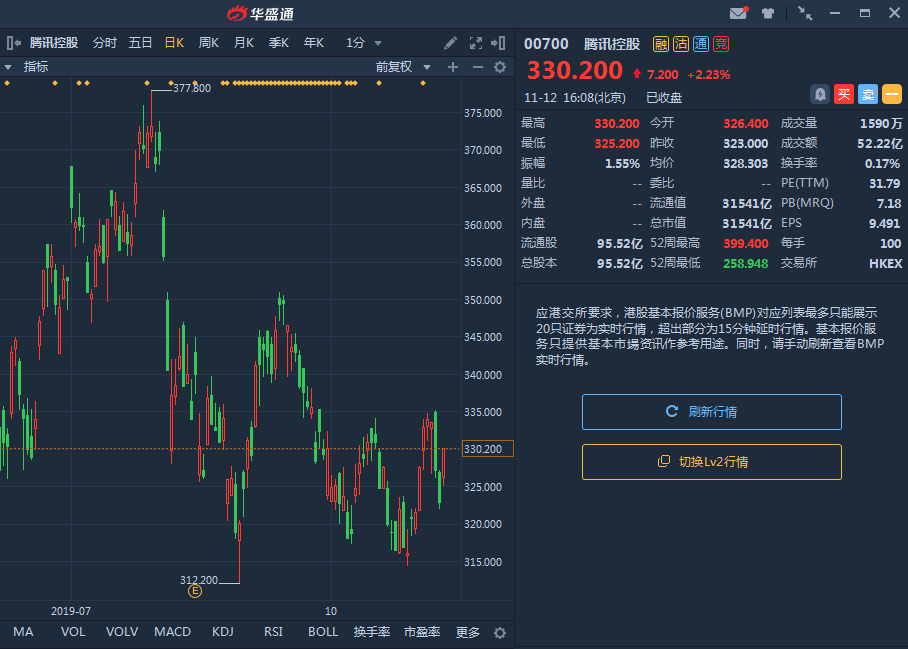Click the price alert bell icon
908x649 pixels.
click(x=820, y=94)
